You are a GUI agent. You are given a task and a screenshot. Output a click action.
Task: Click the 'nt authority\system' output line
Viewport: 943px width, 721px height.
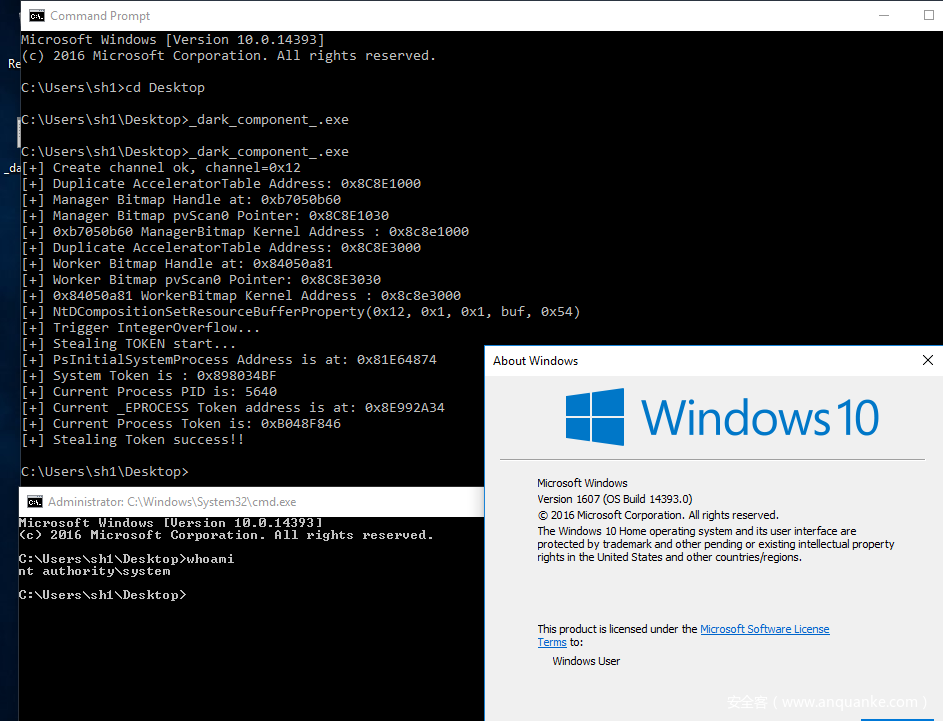click(95, 571)
